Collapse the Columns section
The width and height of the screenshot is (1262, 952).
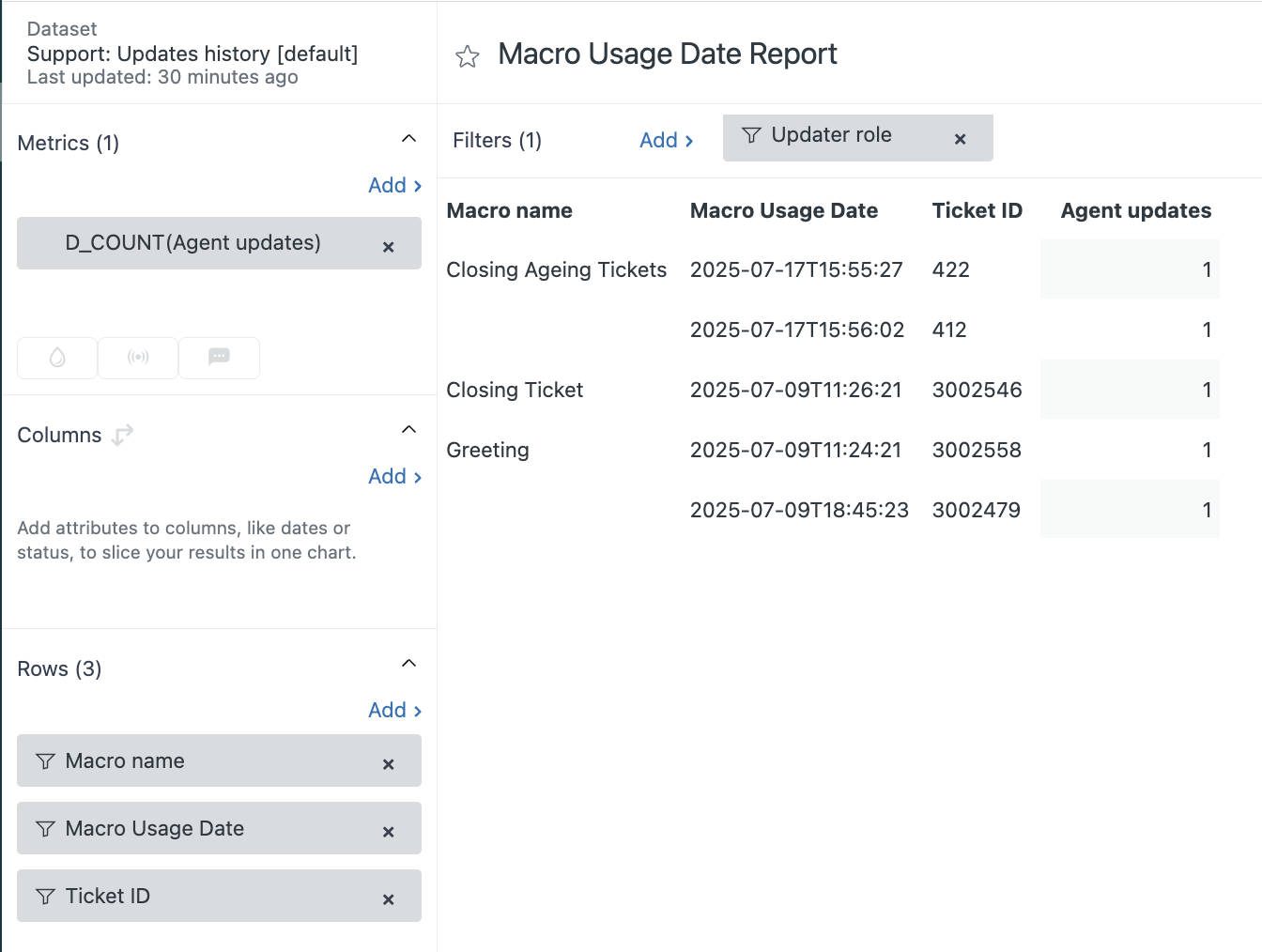tap(408, 429)
